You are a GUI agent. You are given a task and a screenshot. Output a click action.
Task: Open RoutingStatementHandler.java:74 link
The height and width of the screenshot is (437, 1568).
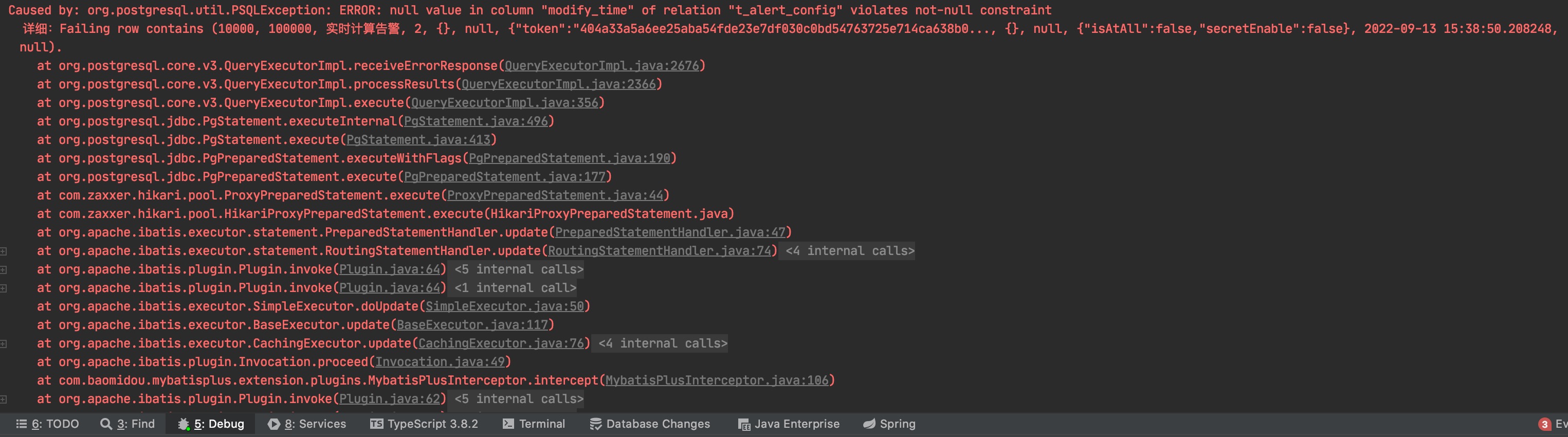[x=659, y=251]
